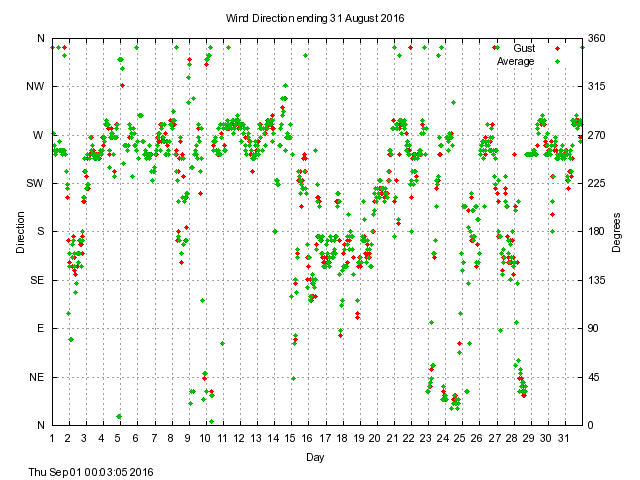Click the red Gust legend marker
This screenshot has height=480, width=640.
click(557, 49)
